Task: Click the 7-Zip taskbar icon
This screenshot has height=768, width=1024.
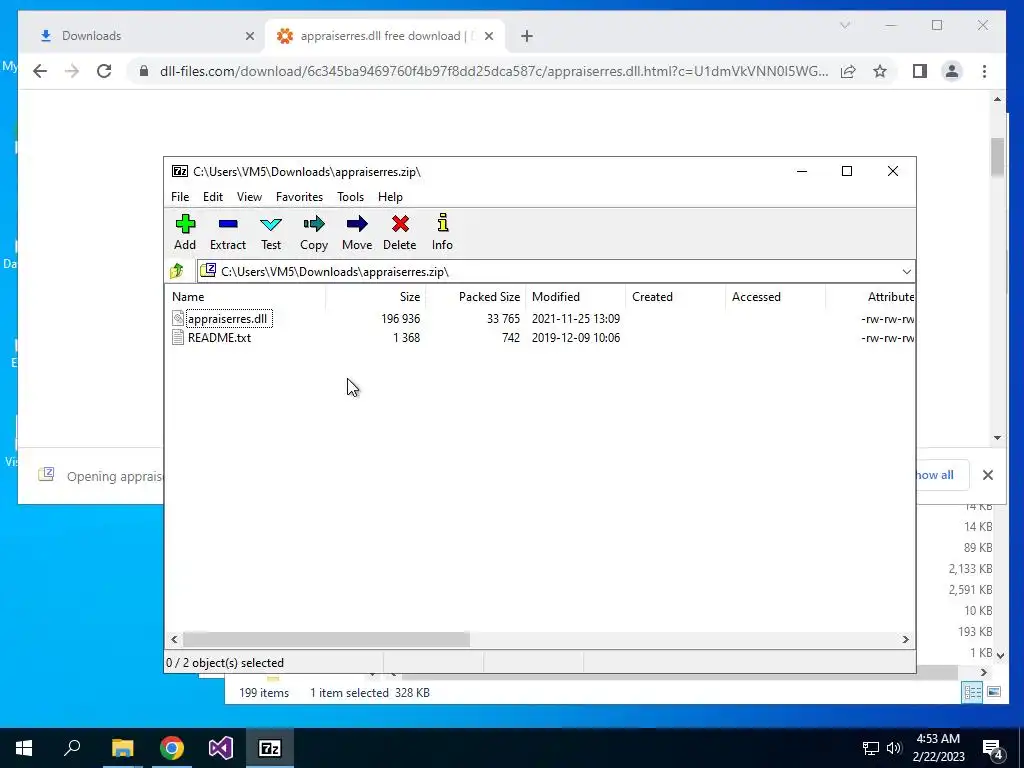Action: pyautogui.click(x=270, y=748)
